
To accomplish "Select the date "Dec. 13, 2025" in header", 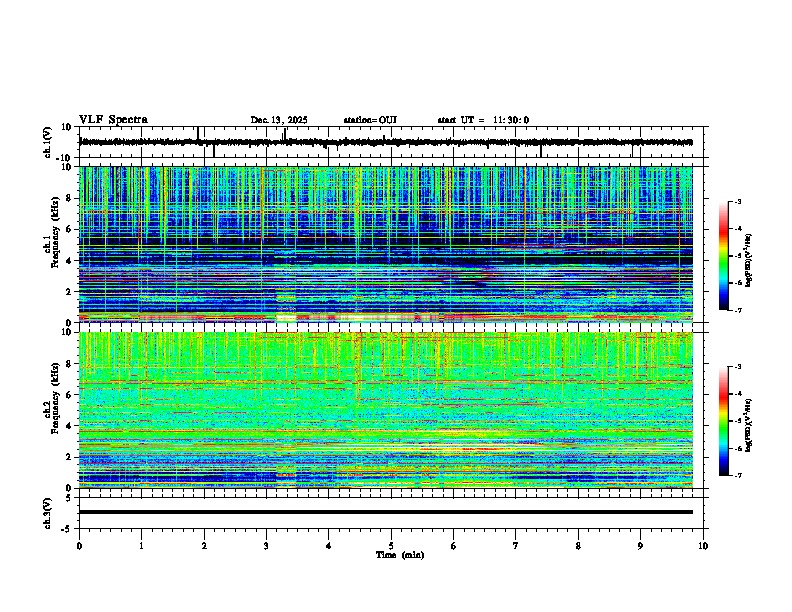I will (x=279, y=120).
